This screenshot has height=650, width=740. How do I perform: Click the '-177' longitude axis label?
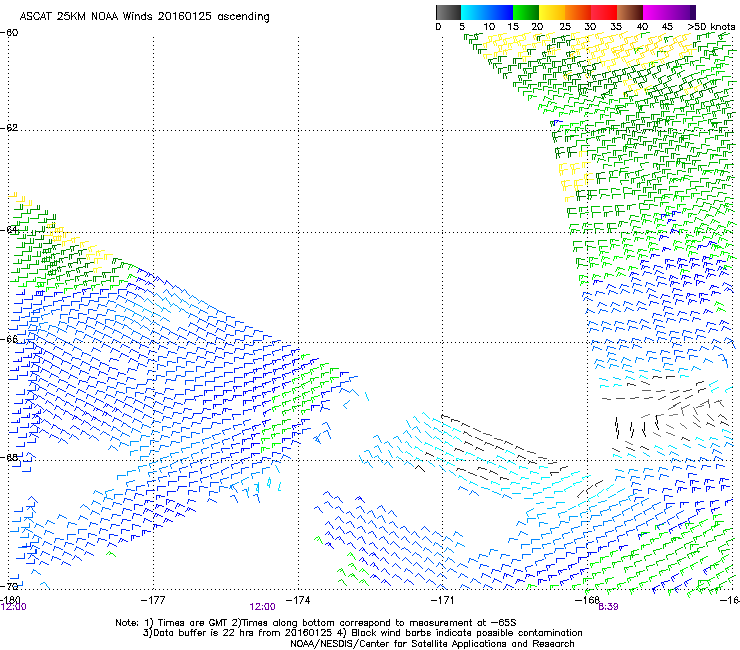(x=153, y=600)
